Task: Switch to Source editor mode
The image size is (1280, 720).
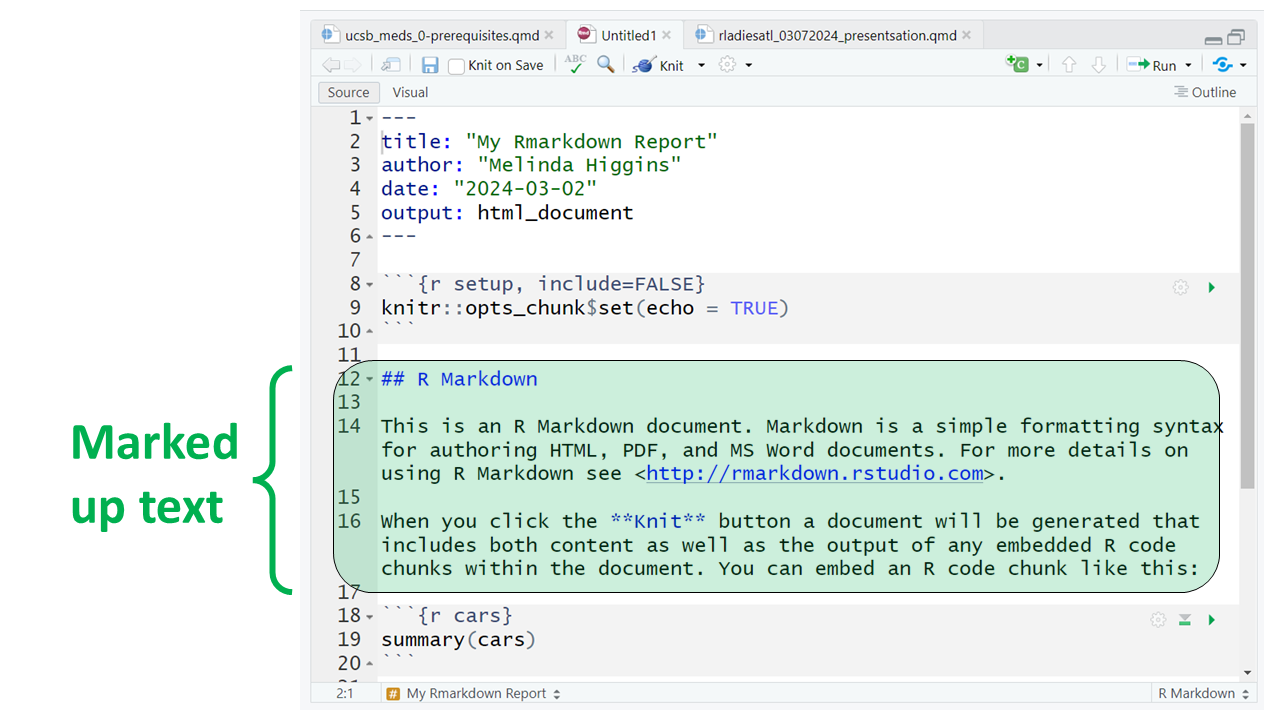Action: [x=348, y=92]
